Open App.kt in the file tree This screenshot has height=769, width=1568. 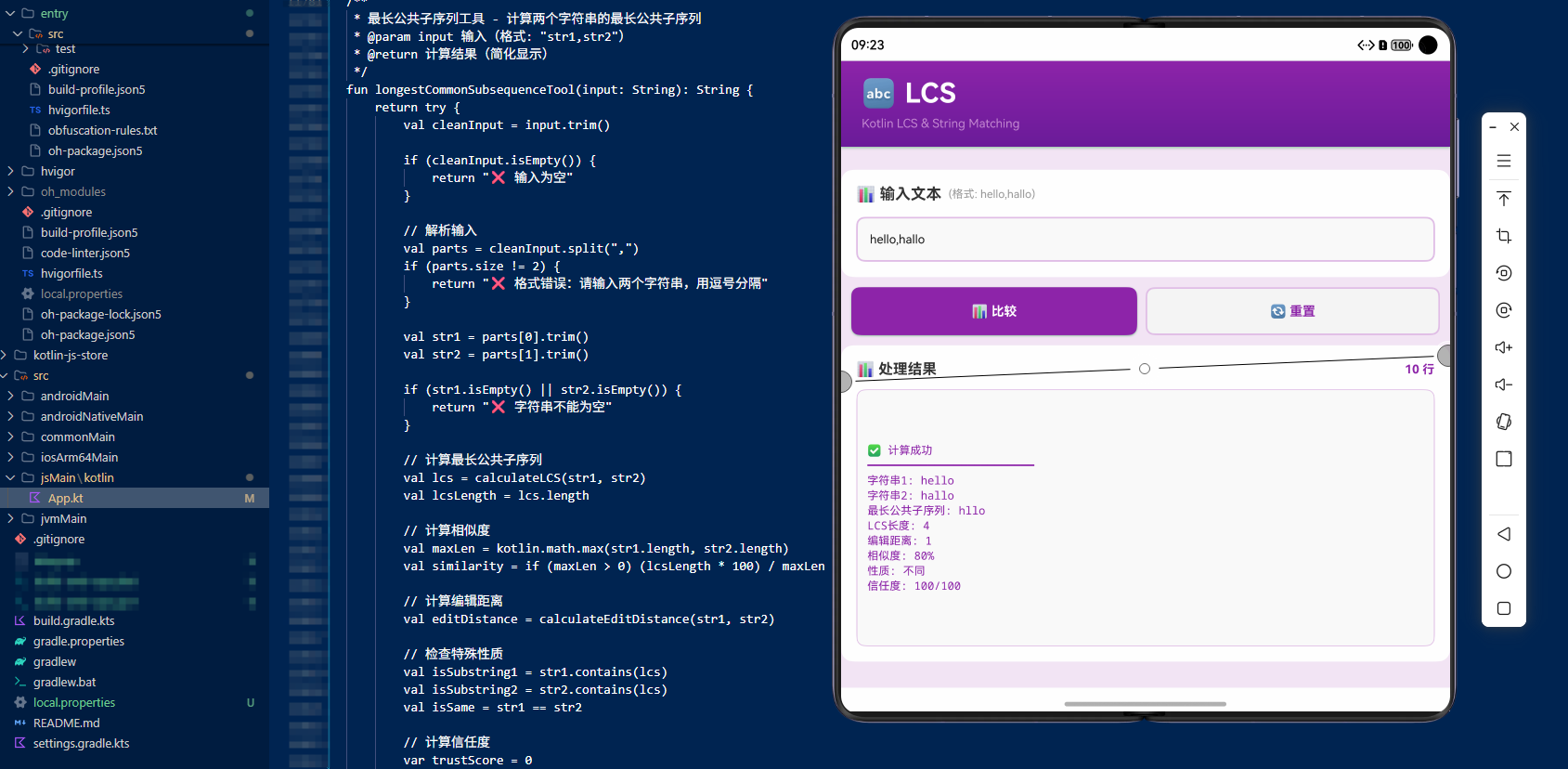coord(135,498)
